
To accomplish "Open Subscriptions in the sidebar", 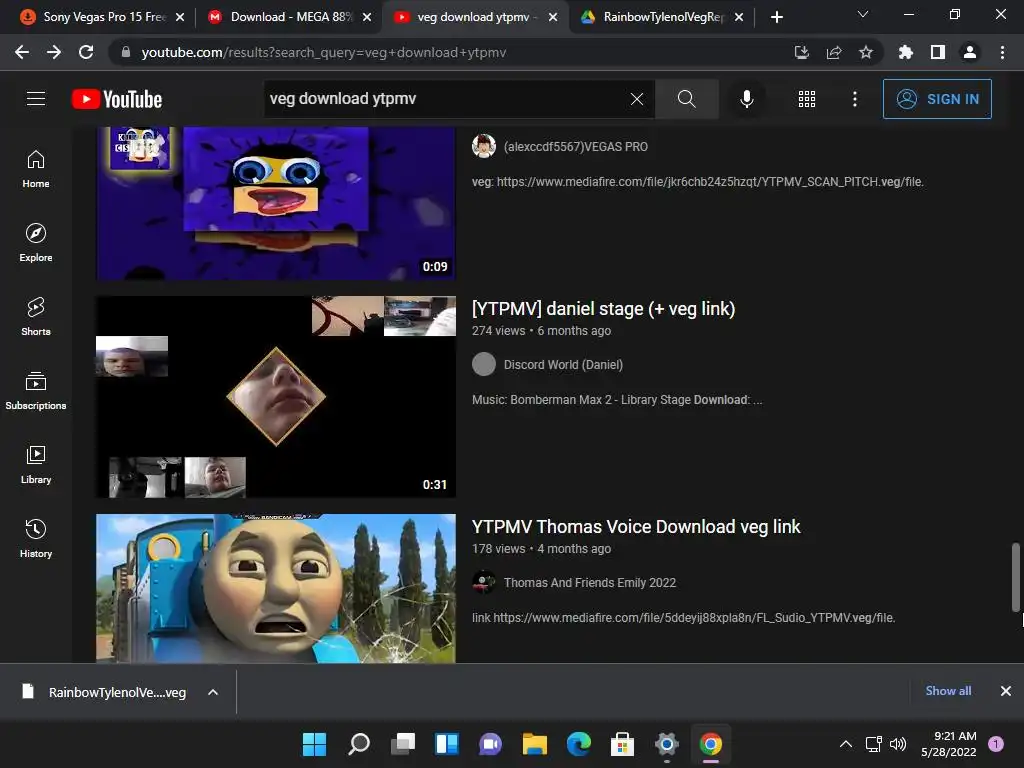I will [36, 391].
